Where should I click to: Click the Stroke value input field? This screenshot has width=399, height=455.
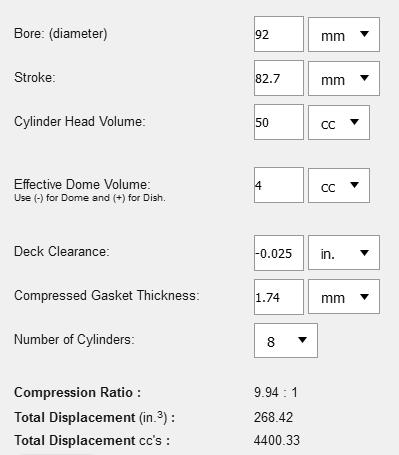[x=279, y=78]
